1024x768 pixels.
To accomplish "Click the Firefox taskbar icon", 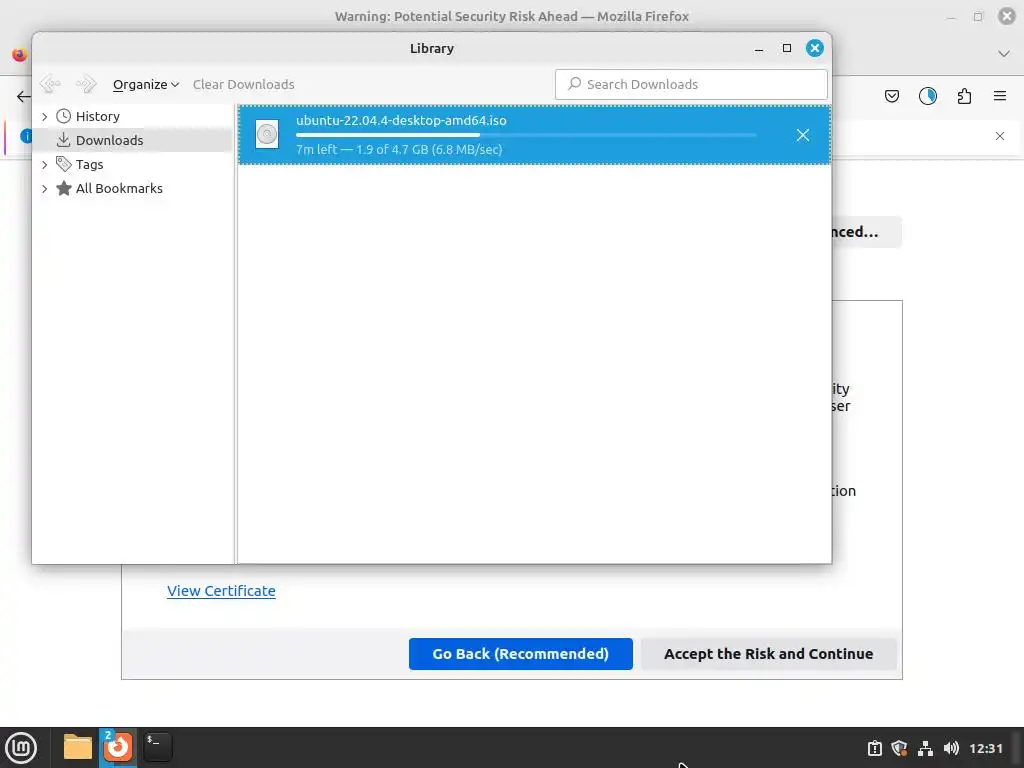I will tap(118, 747).
